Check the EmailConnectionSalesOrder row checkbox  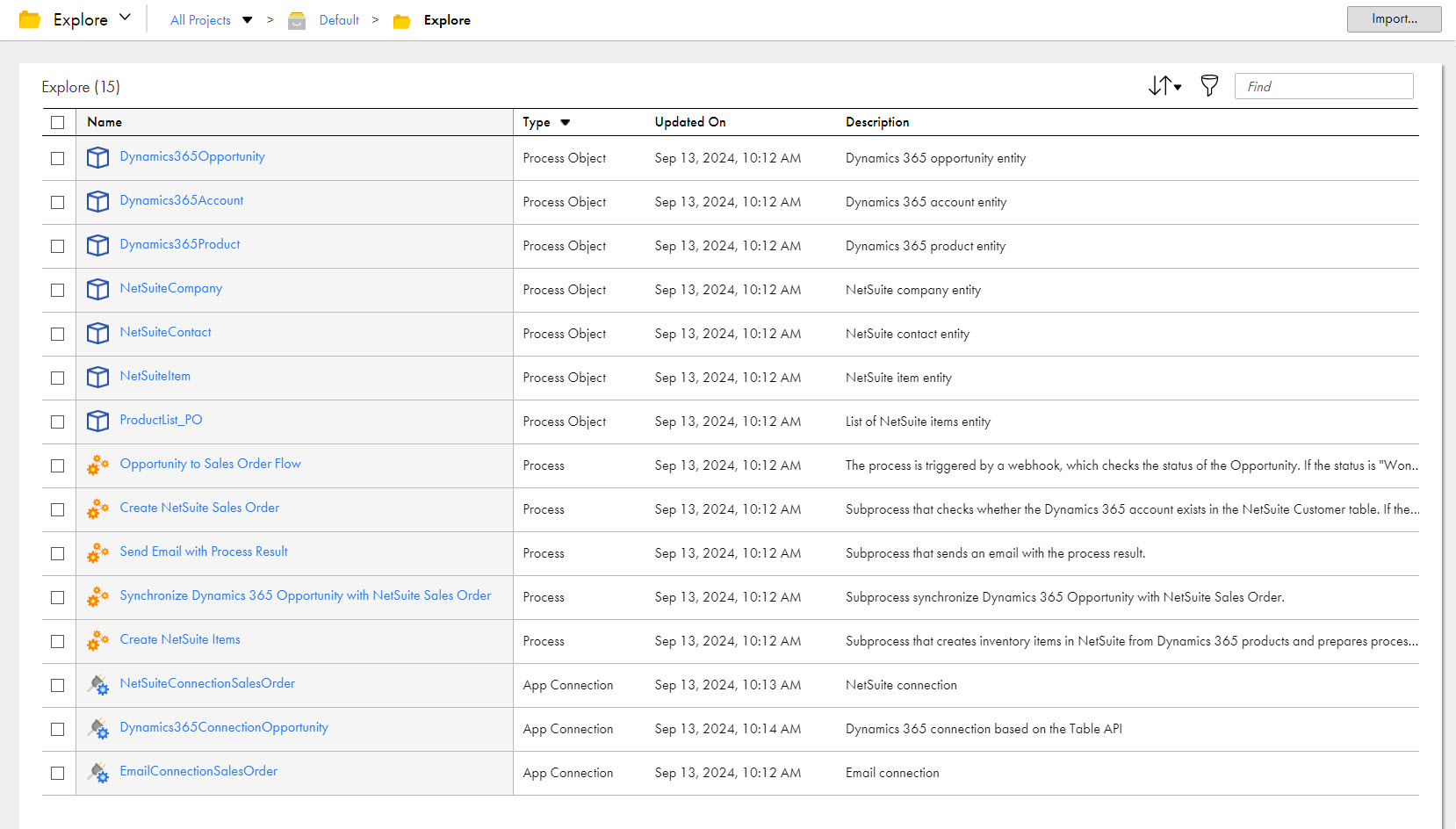[58, 773]
